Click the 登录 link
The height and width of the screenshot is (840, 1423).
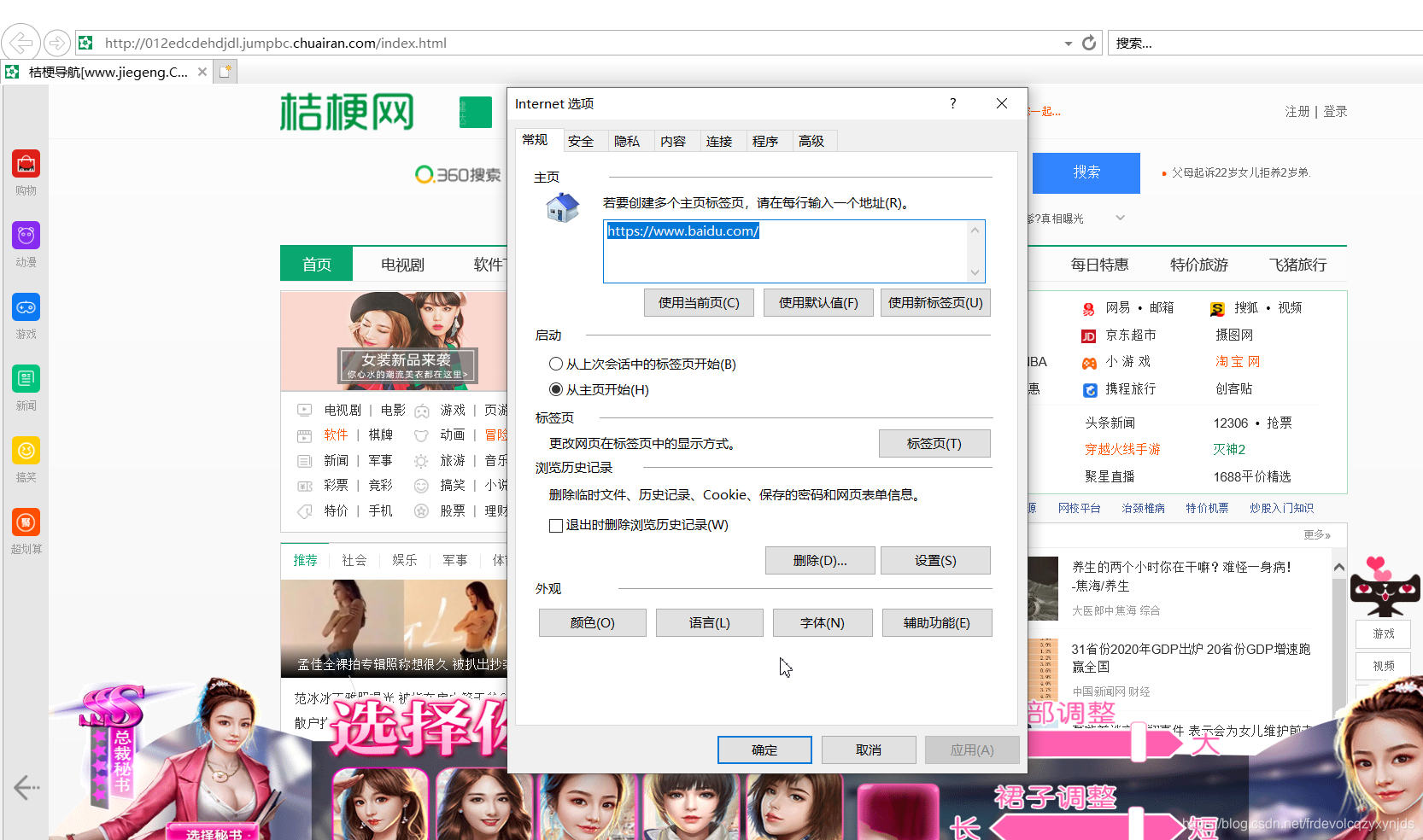(1335, 112)
